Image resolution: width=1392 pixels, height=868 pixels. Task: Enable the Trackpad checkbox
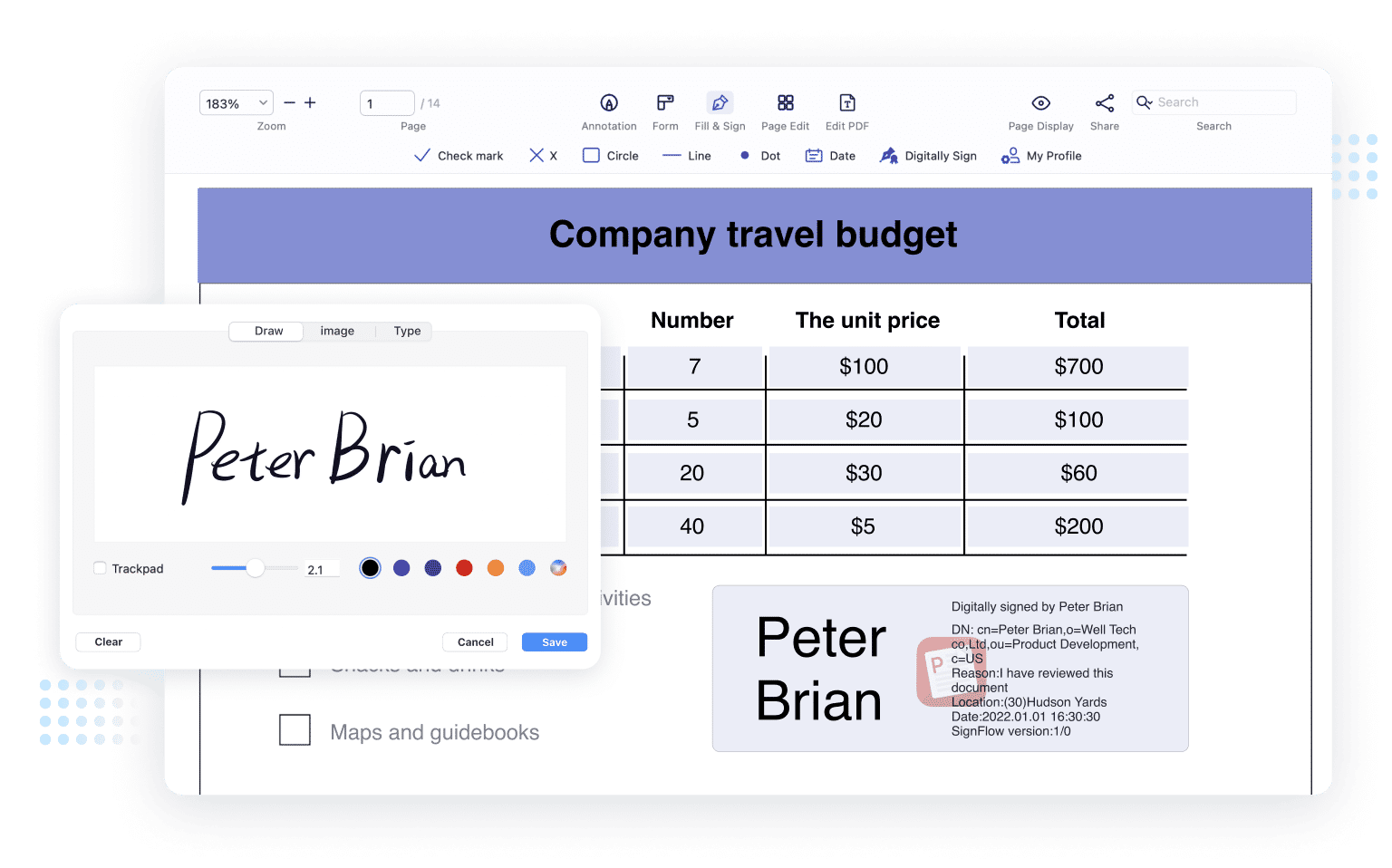click(101, 568)
